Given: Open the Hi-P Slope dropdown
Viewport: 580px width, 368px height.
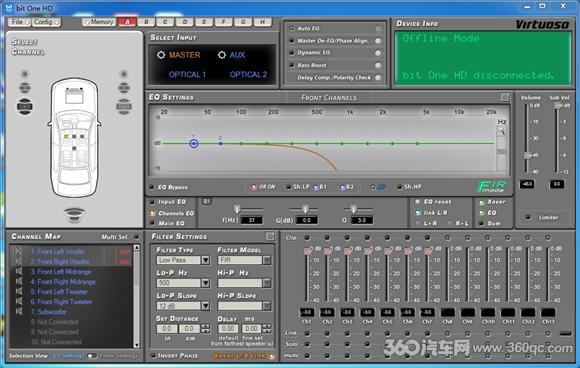Looking at the screenshot, I should pos(266,306).
